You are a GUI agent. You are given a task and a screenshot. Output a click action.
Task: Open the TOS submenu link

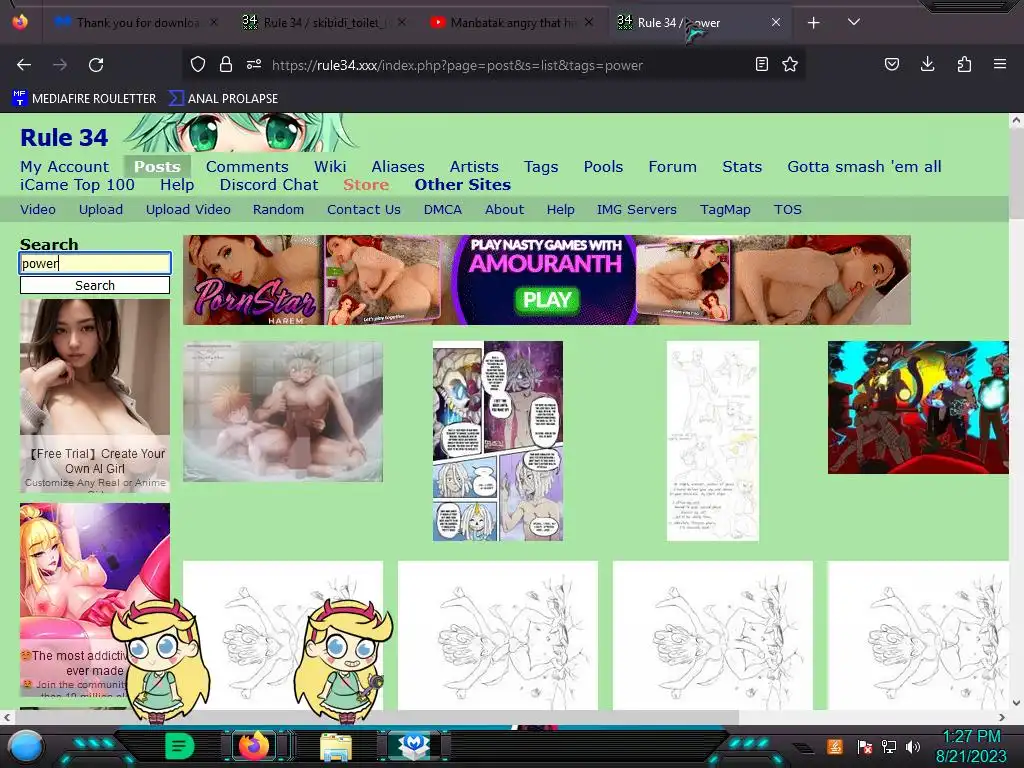[x=788, y=210]
